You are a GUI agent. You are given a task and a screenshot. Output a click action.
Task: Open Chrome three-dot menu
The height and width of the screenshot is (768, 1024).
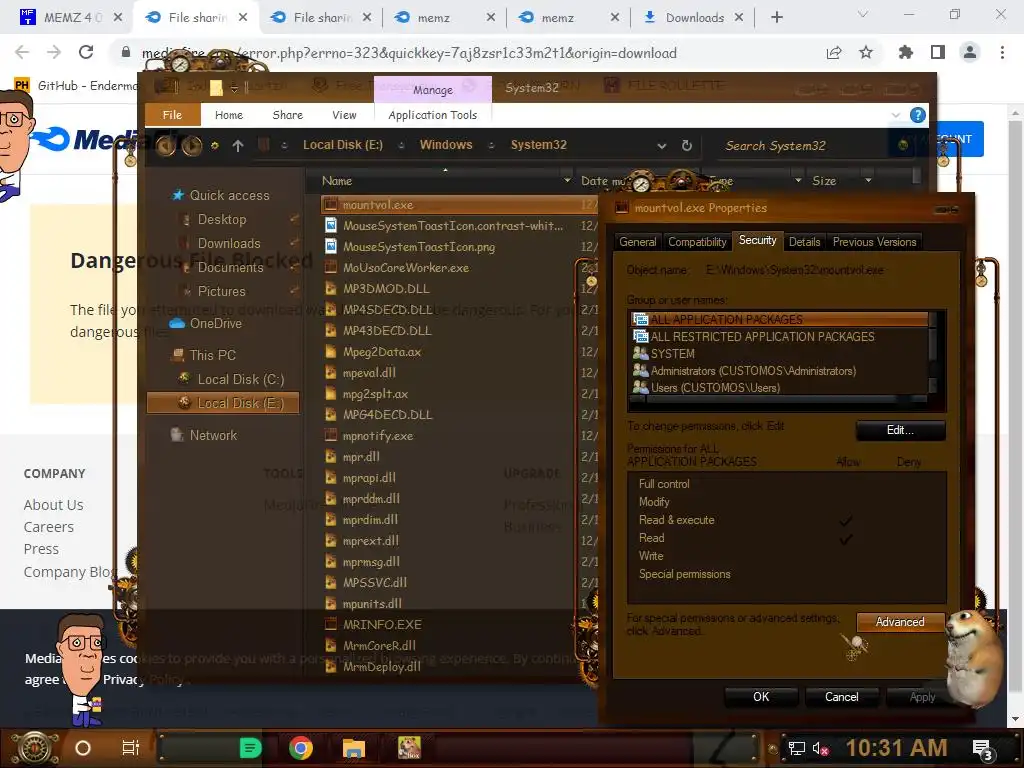pyautogui.click(x=1002, y=52)
